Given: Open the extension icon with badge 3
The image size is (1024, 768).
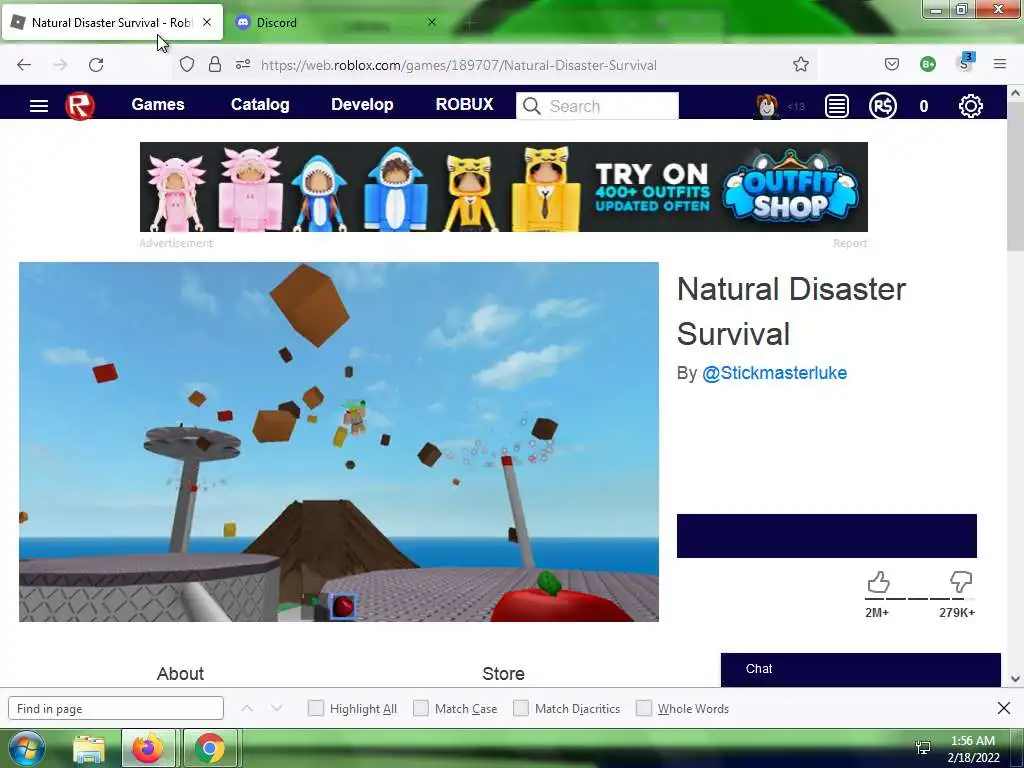Looking at the screenshot, I should click(965, 63).
